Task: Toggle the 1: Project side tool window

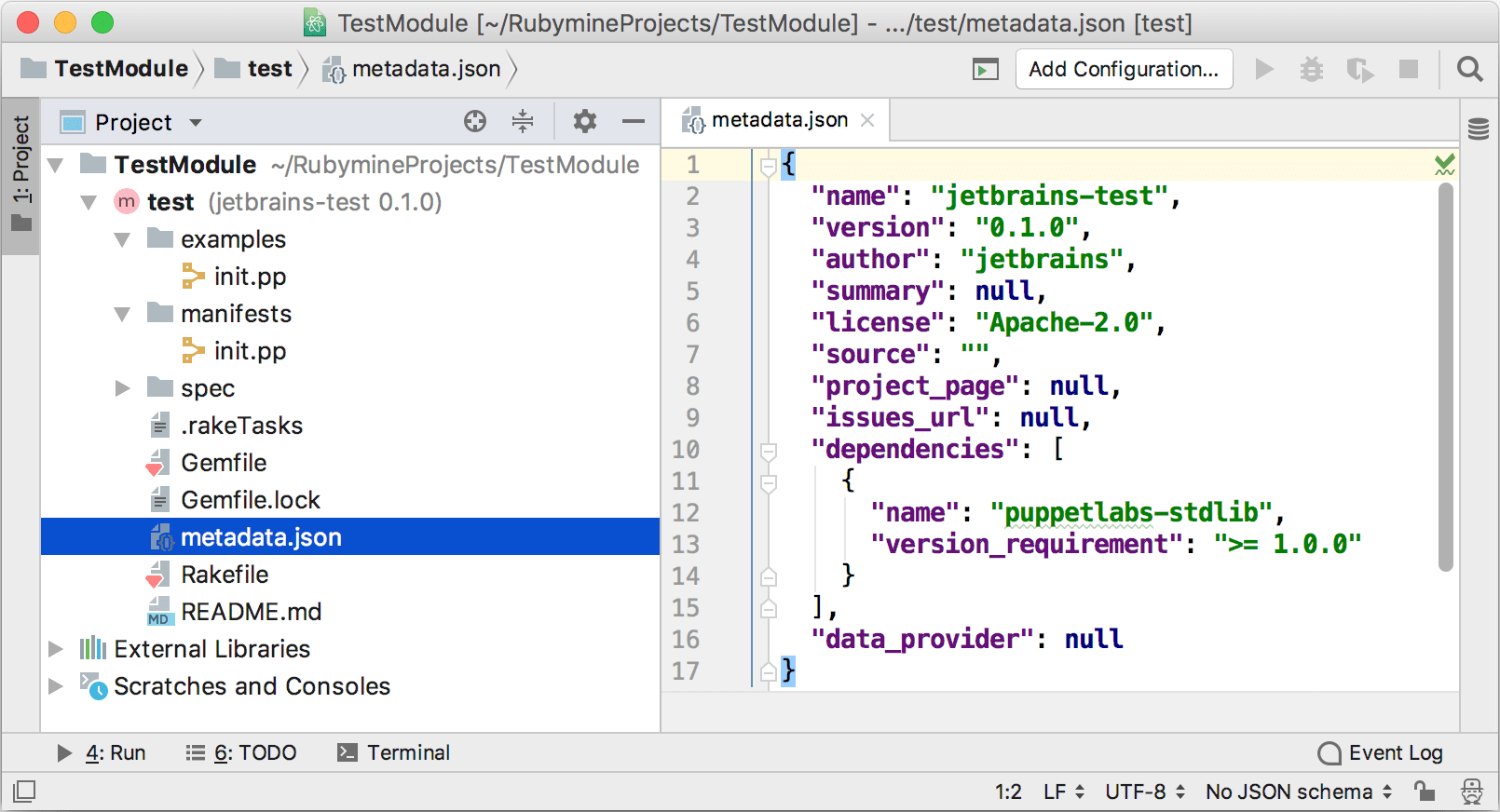Action: click(x=20, y=172)
